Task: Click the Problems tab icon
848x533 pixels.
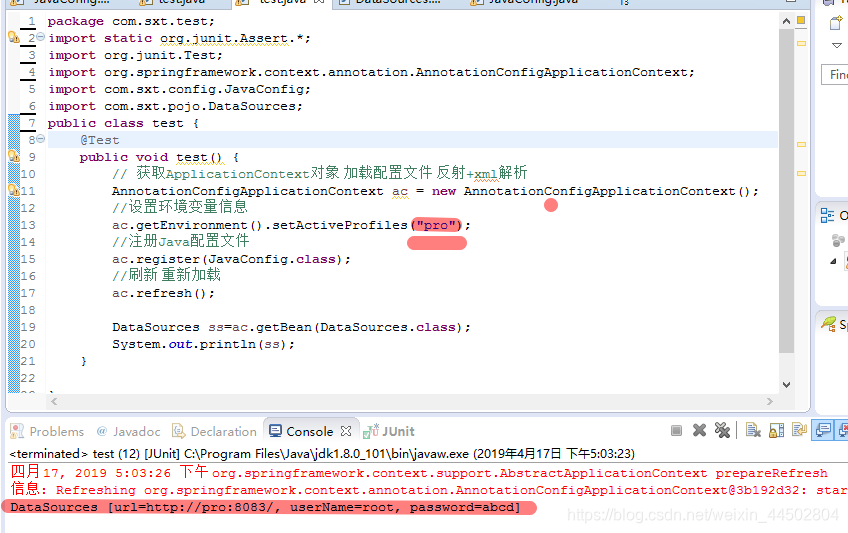Action: click(17, 431)
